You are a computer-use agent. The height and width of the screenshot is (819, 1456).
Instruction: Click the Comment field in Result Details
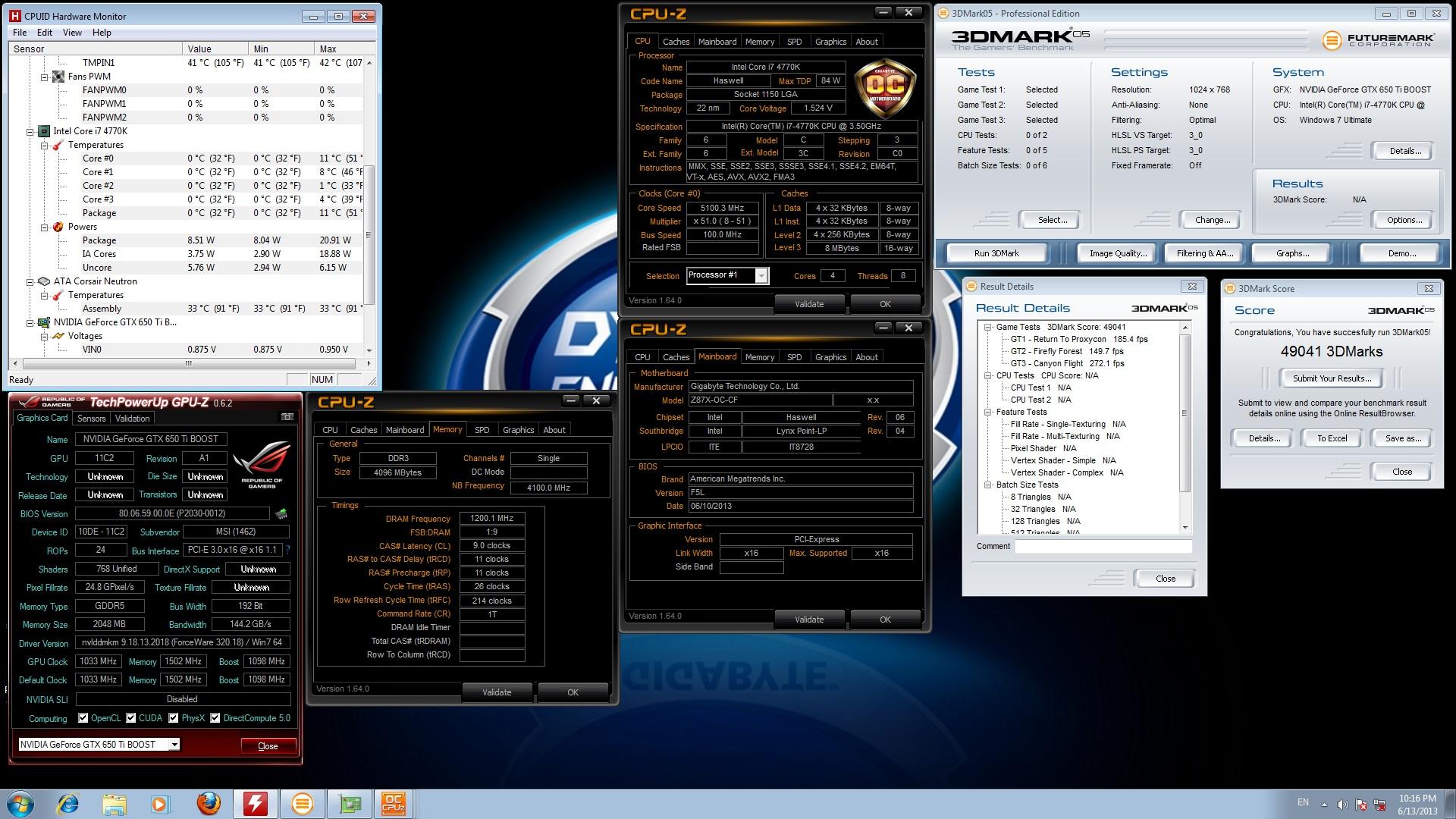(x=1103, y=547)
